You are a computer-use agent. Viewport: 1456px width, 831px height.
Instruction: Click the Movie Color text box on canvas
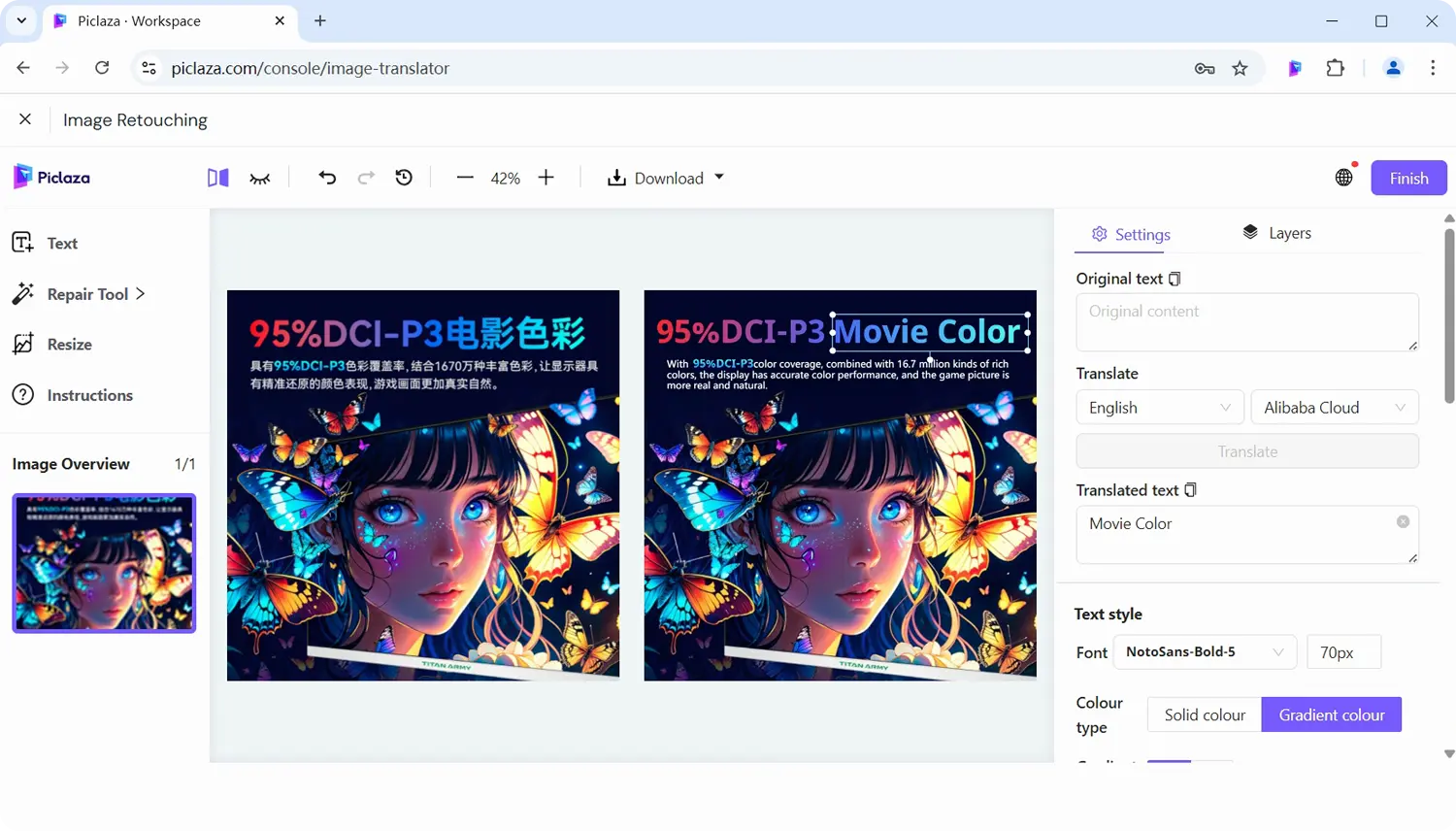pos(930,332)
